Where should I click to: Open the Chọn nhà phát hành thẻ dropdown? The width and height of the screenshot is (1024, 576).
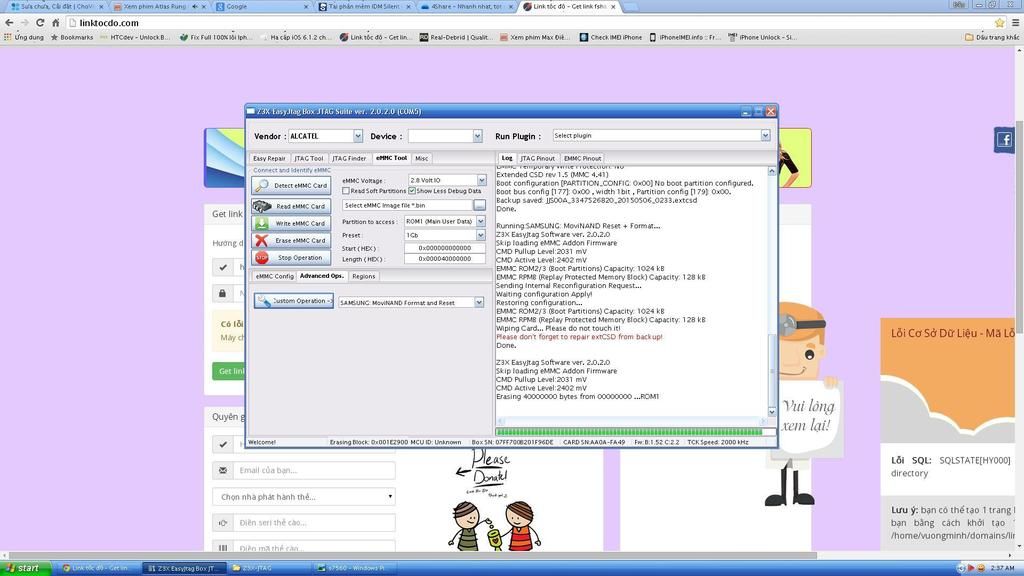pos(304,496)
